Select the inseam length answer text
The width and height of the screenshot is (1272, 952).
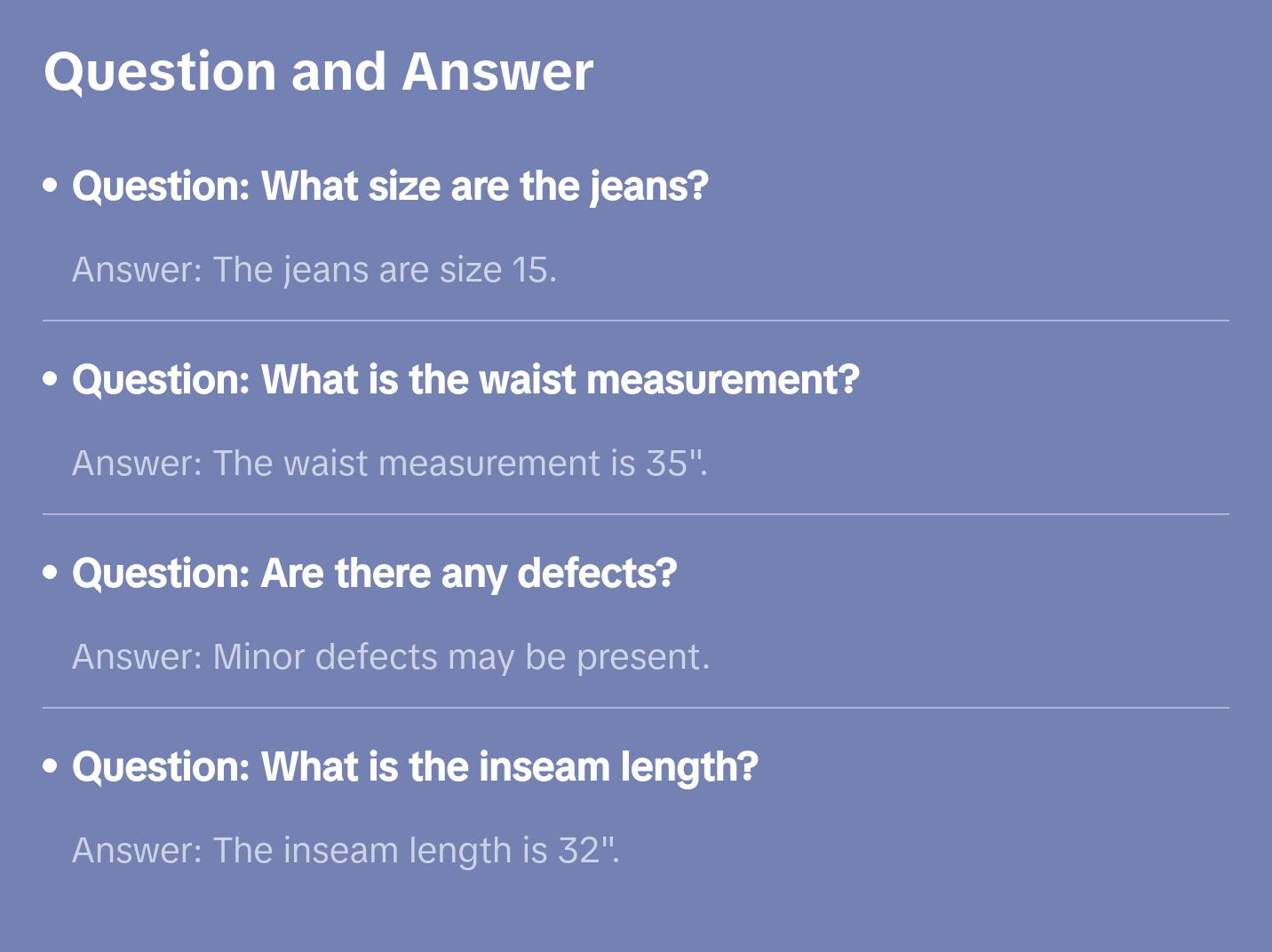click(346, 851)
